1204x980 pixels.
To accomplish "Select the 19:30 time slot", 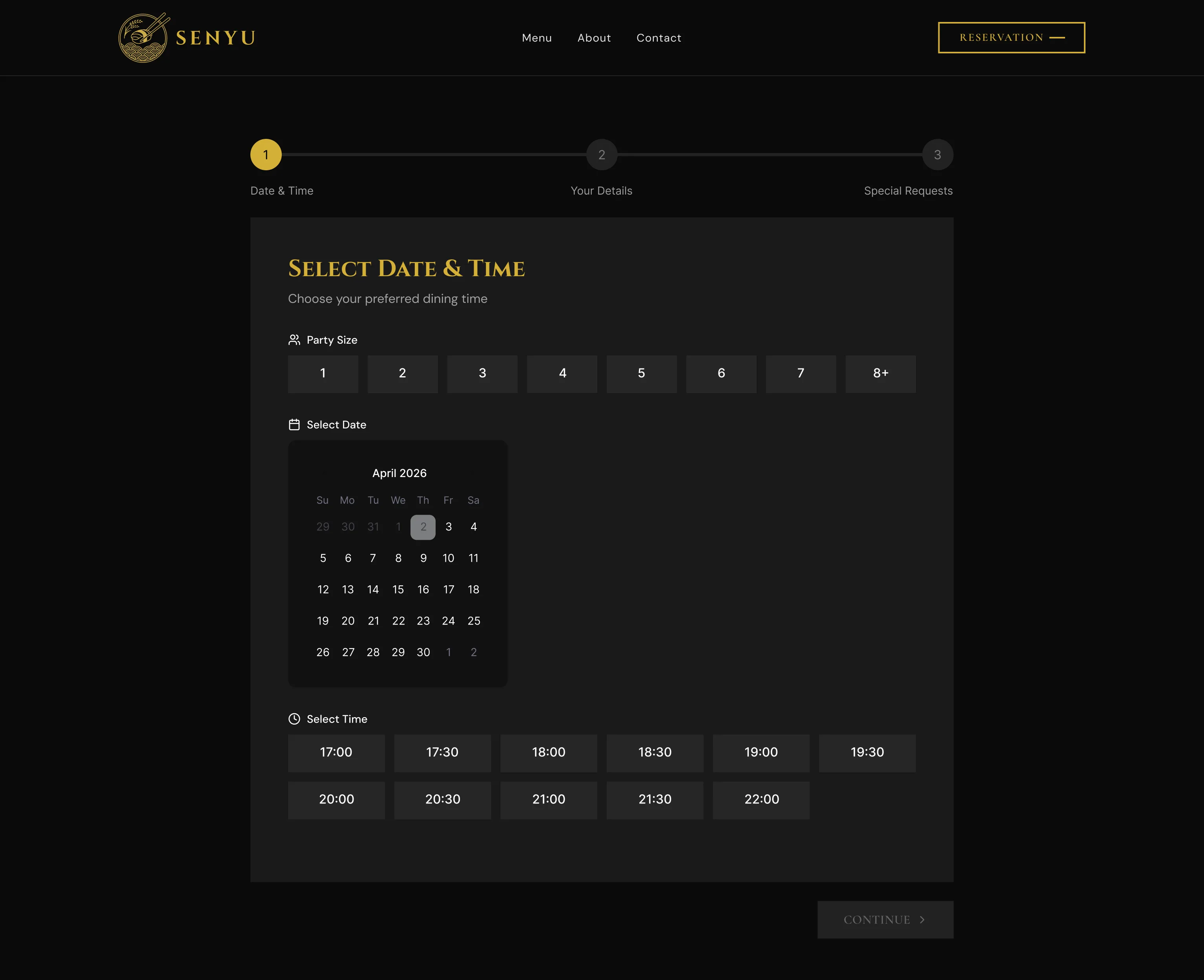I will click(x=867, y=753).
